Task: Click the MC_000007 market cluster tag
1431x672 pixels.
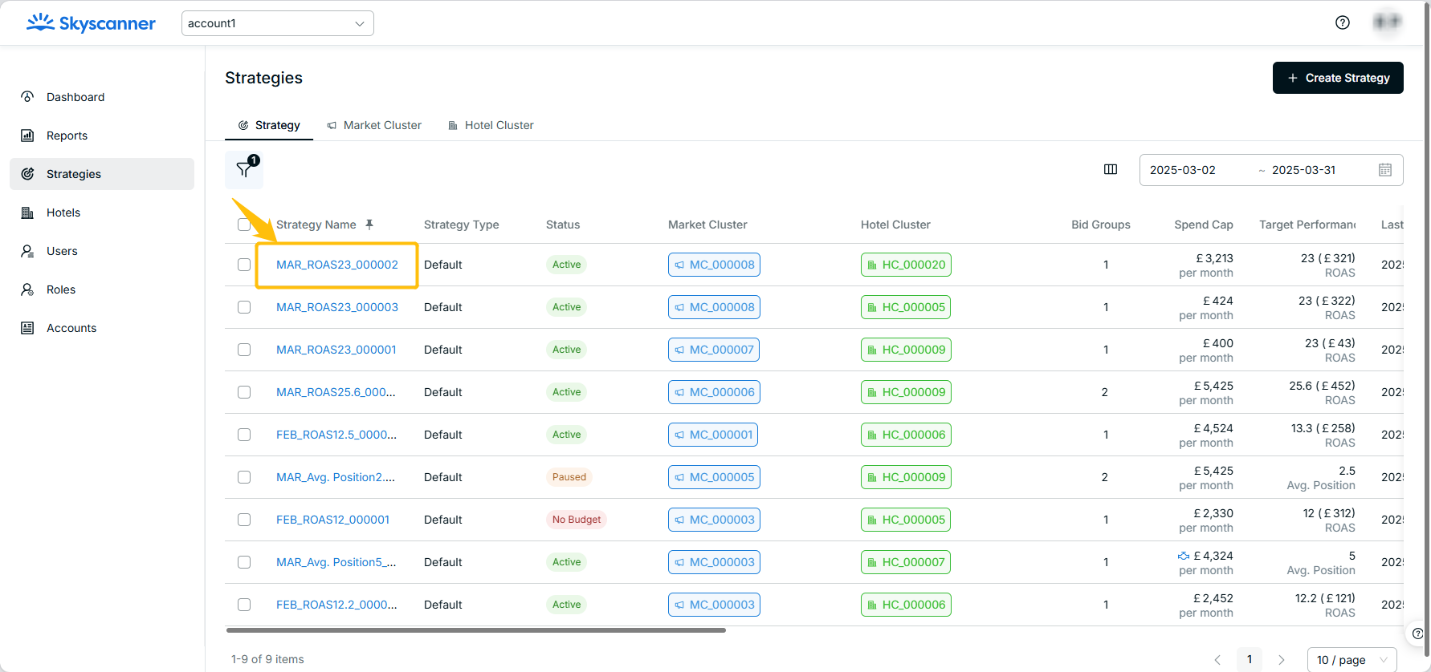Action: tap(714, 350)
